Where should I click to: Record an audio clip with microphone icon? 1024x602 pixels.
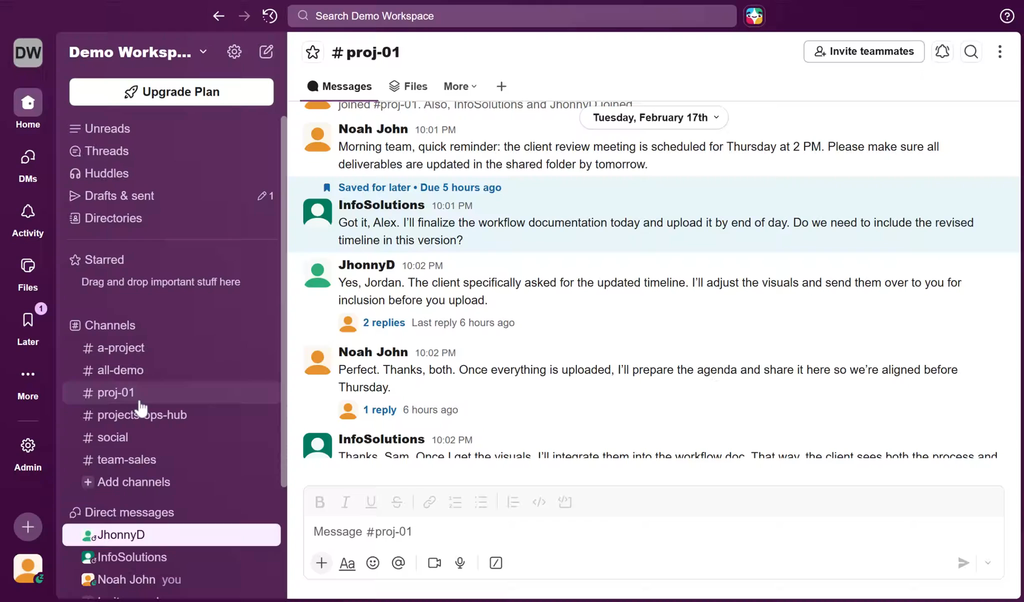pos(460,563)
